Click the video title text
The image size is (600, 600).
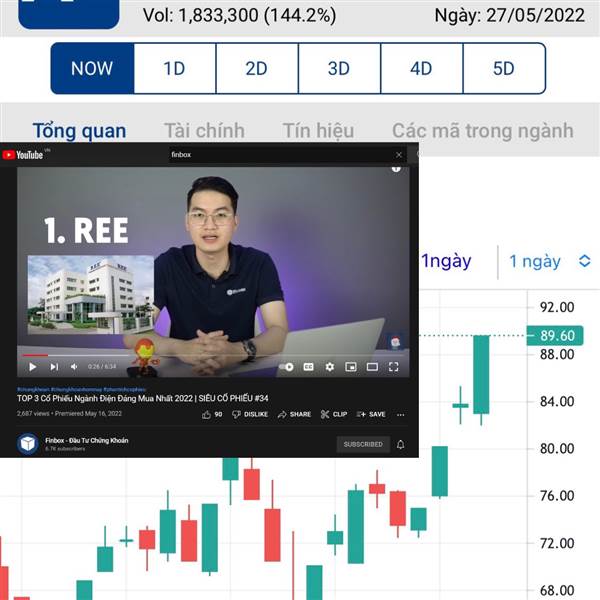(x=143, y=398)
